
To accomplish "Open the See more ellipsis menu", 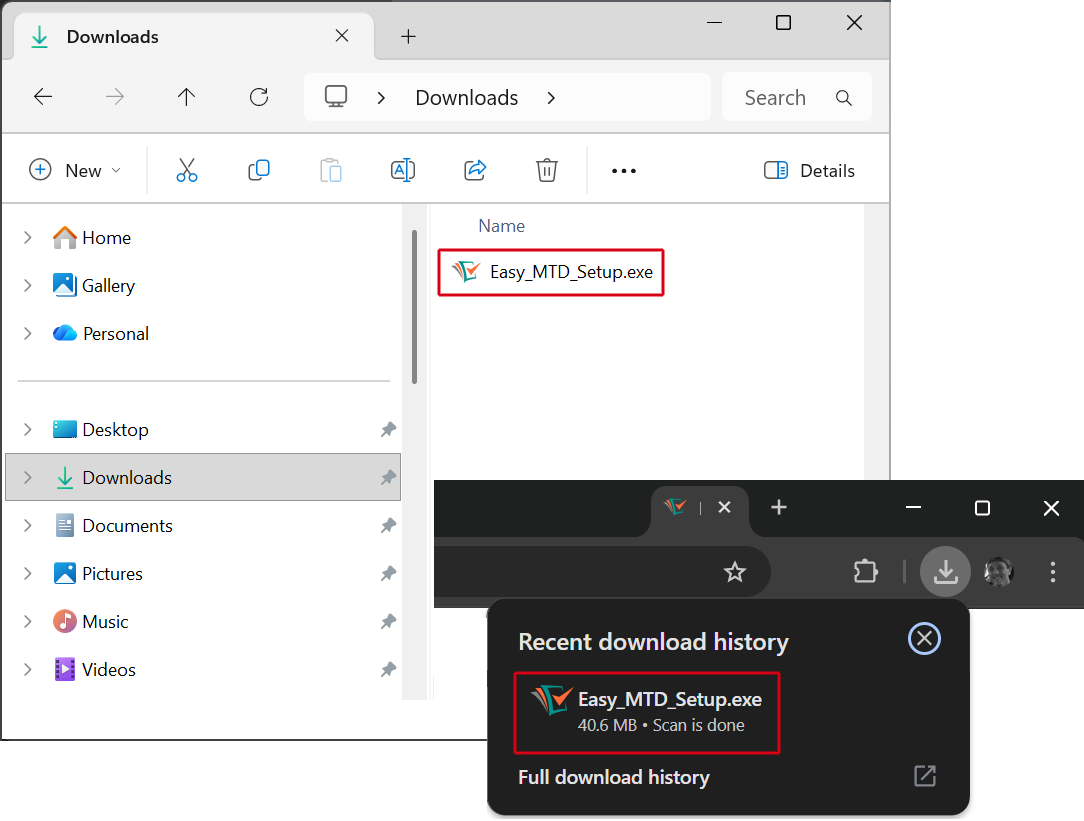I will [x=623, y=170].
